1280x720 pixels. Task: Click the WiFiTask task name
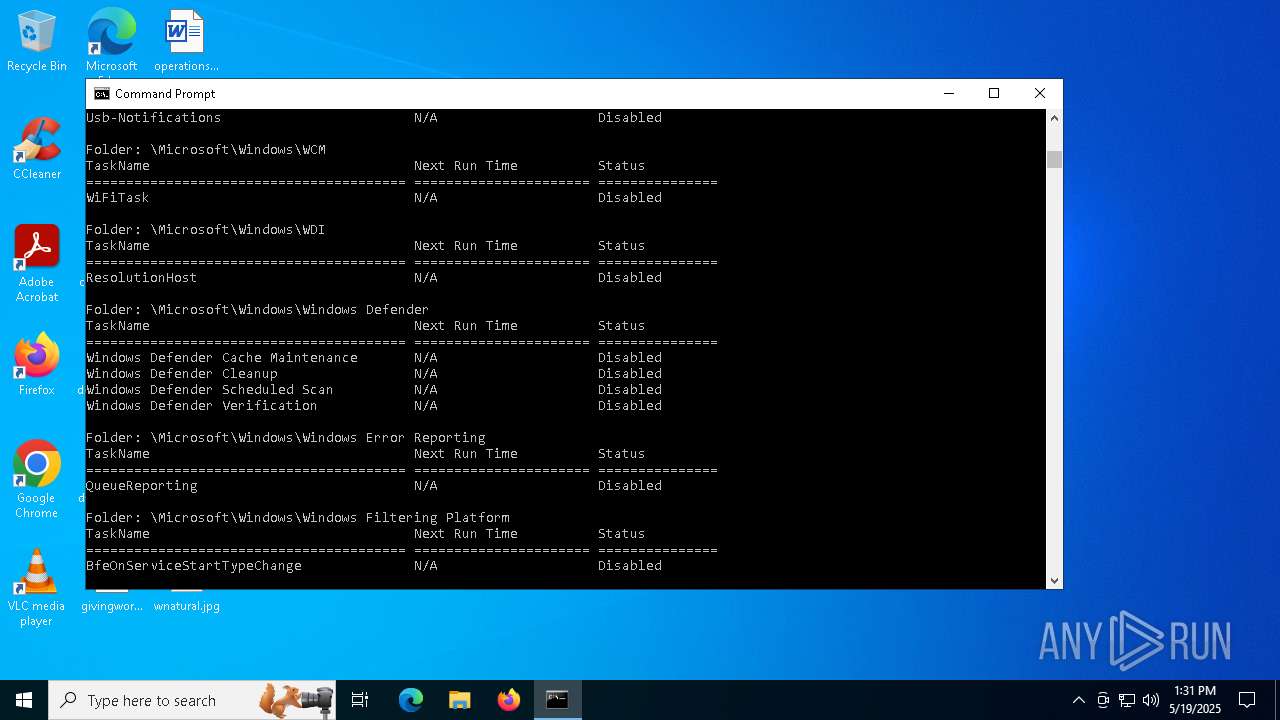(117, 198)
